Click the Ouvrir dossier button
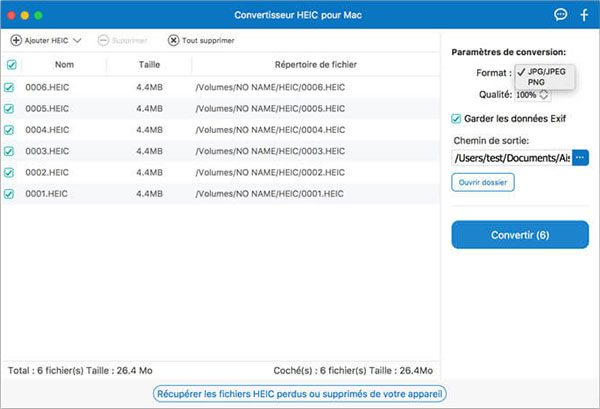The height and width of the screenshot is (409, 600). pyautogui.click(x=483, y=183)
